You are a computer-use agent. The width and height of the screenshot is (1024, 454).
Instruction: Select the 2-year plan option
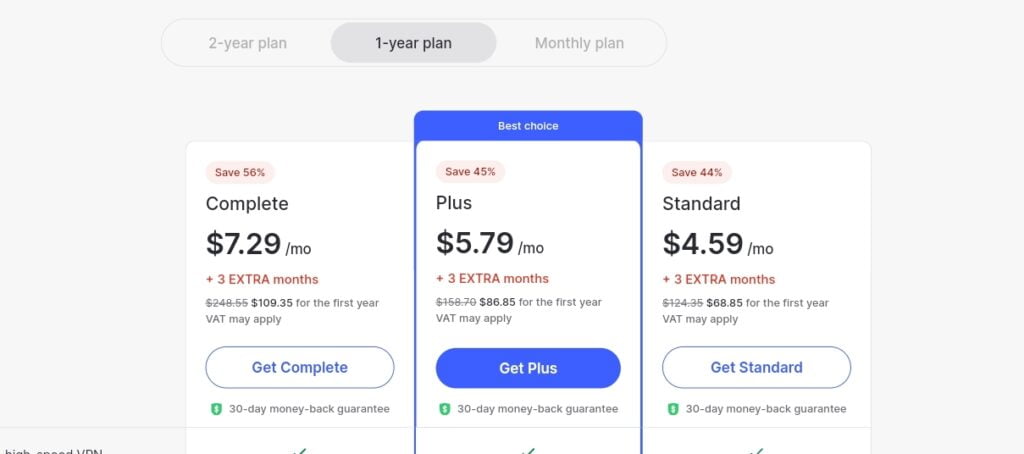pos(248,43)
